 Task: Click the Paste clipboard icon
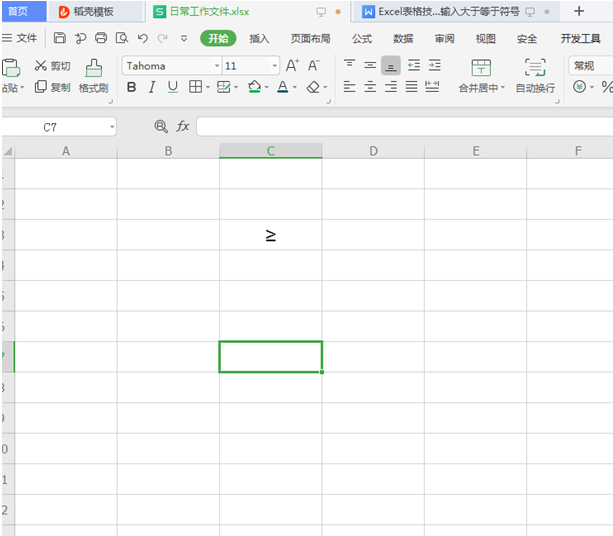point(11,68)
